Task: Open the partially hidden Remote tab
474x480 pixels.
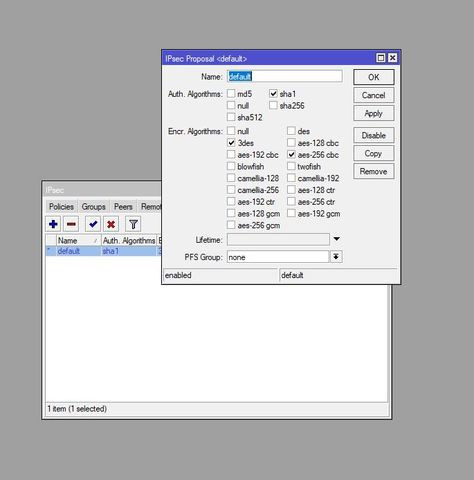Action: 150,207
